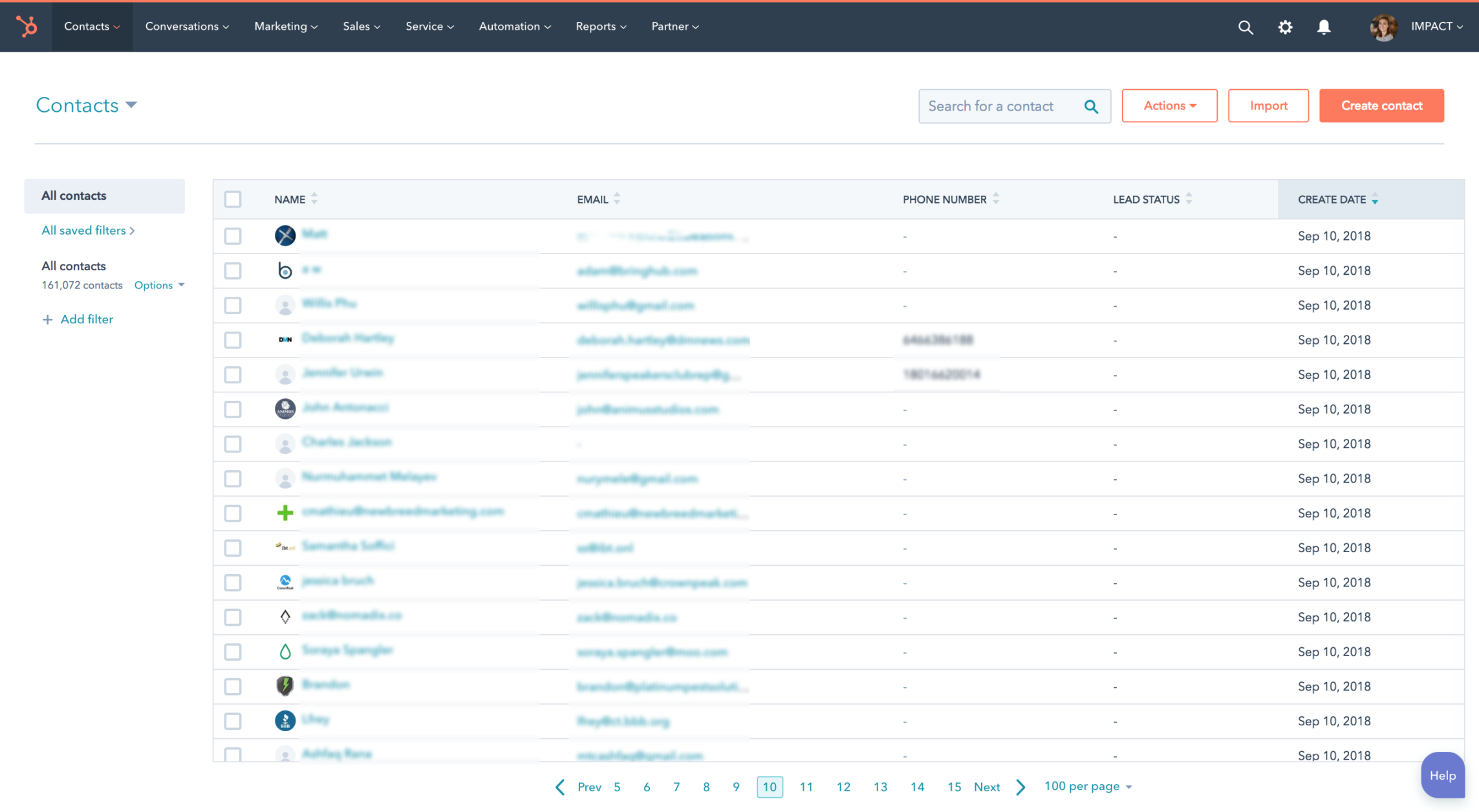This screenshot has height=812, width=1479.
Task: Click the Create contact button
Action: point(1382,105)
